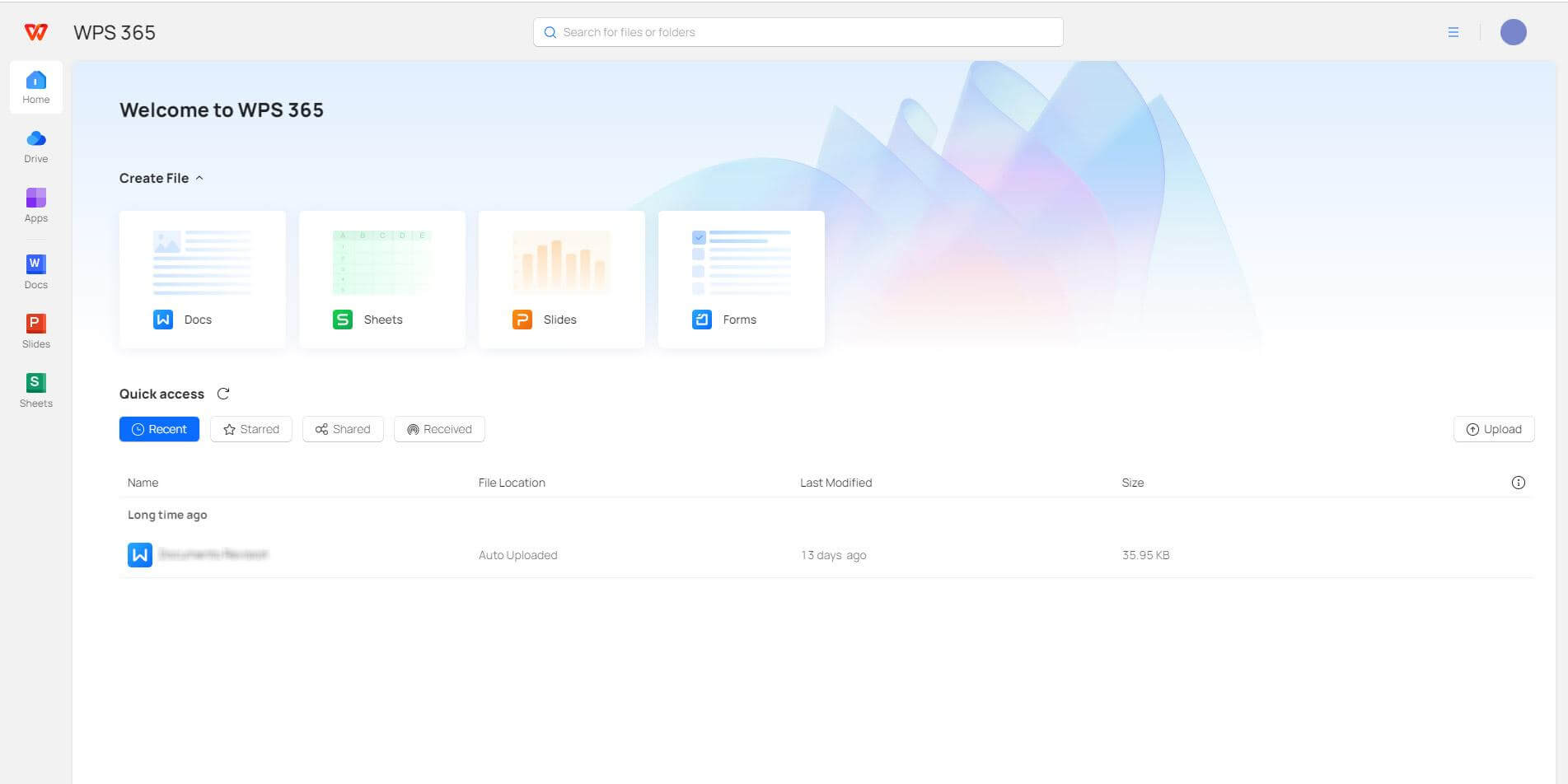This screenshot has width=1568, height=784.
Task: Click the 'Auto Uploaded' location cell
Action: pyautogui.click(x=517, y=555)
